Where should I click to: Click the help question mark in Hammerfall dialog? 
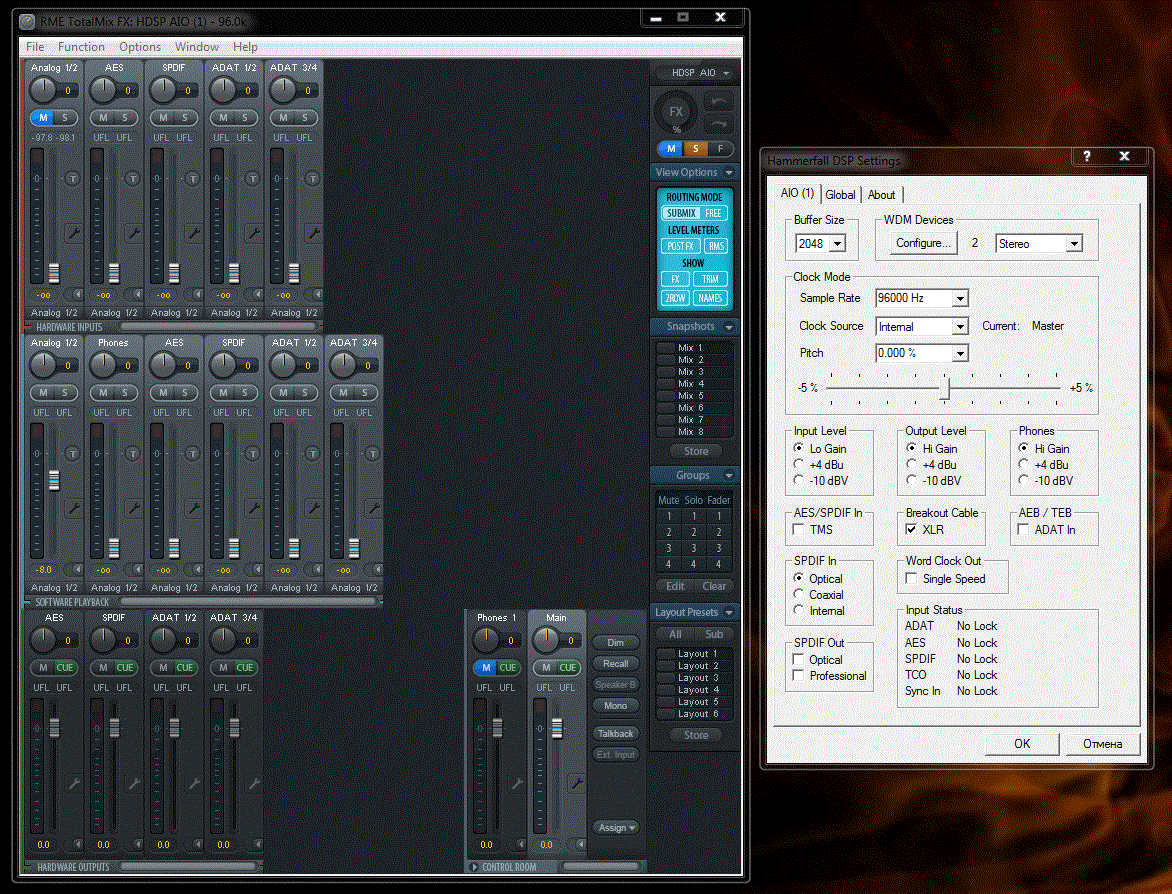(1087, 156)
